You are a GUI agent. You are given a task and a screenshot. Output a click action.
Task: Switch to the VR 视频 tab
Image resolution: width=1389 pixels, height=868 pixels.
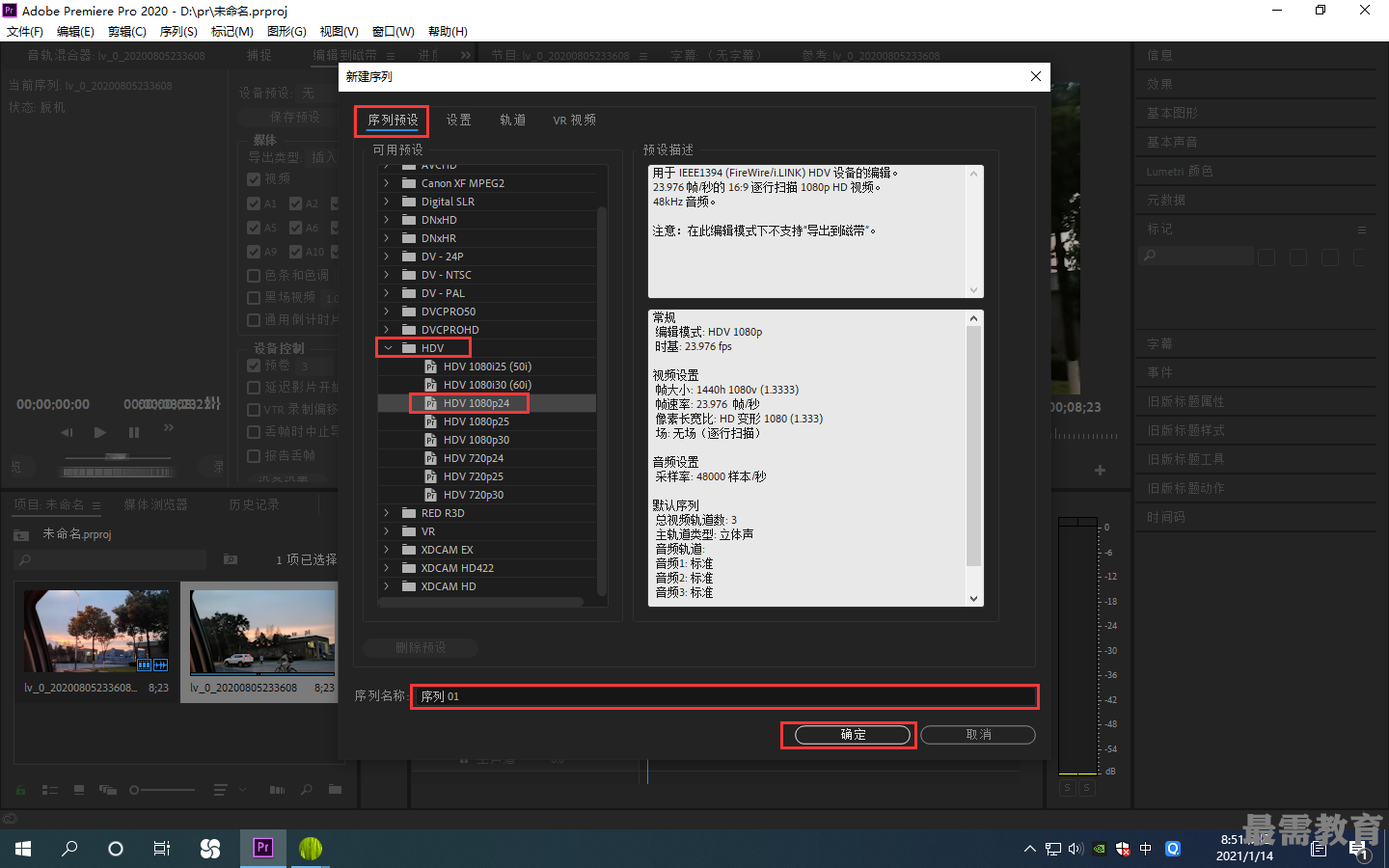tap(574, 121)
